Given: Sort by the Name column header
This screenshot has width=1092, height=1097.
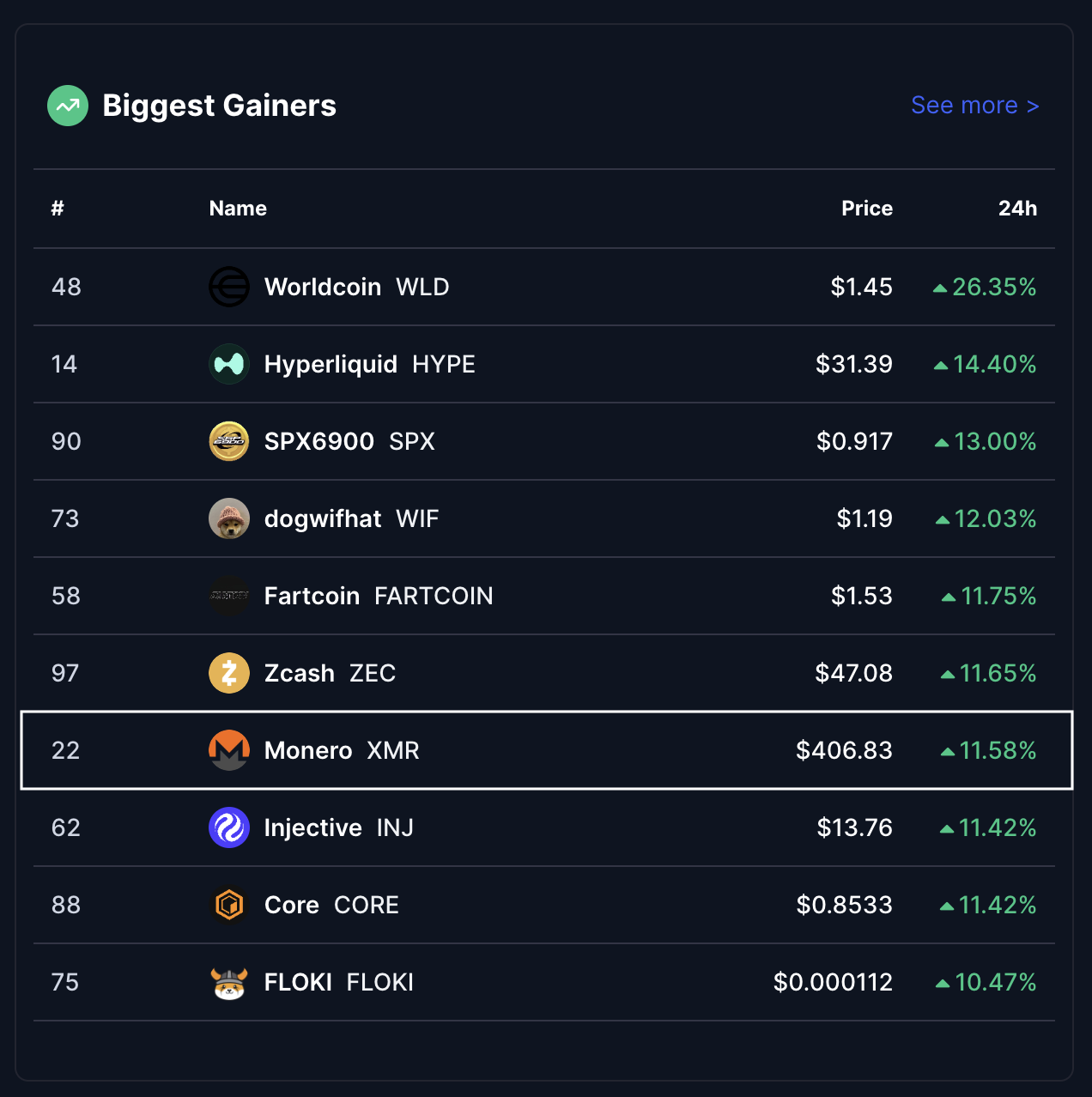Looking at the screenshot, I should coord(238,209).
